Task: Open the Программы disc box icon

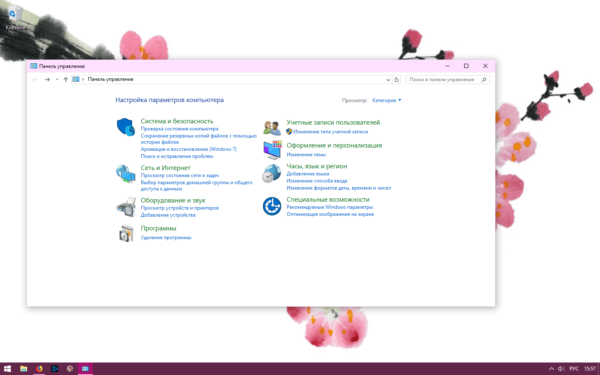Action: point(126,233)
